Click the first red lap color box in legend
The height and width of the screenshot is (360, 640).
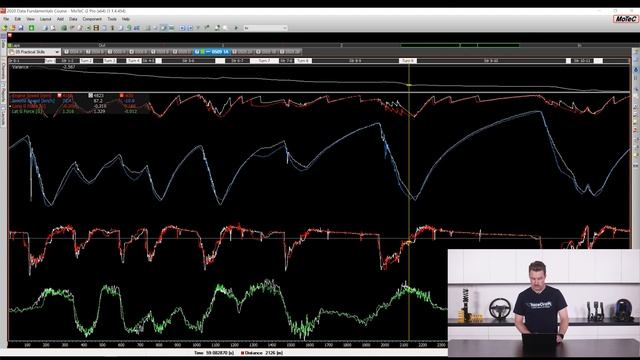point(59,96)
